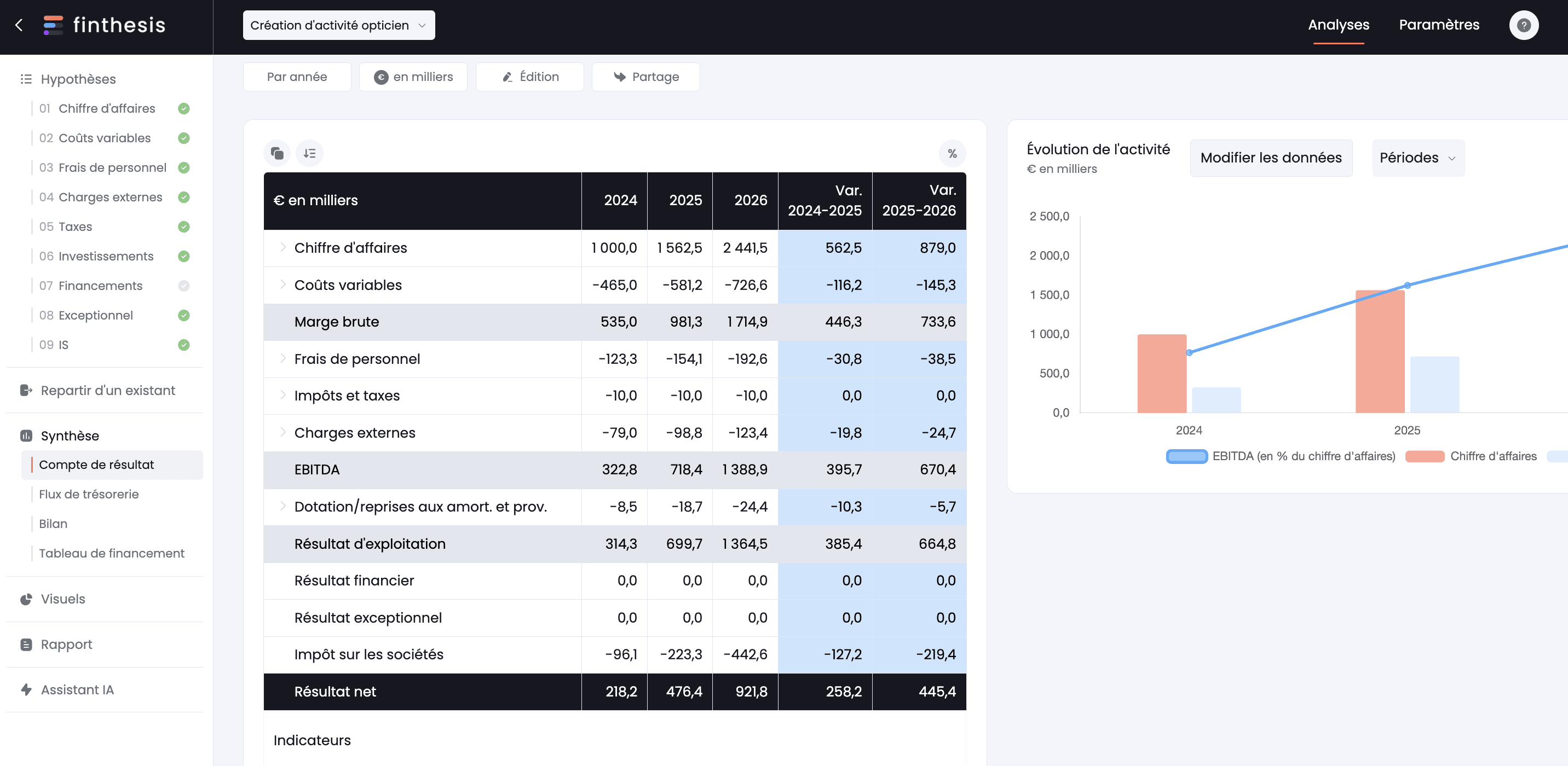Click Chiffre d'affaires salmon legend swatch
This screenshot has height=766, width=1568.
(x=1425, y=456)
